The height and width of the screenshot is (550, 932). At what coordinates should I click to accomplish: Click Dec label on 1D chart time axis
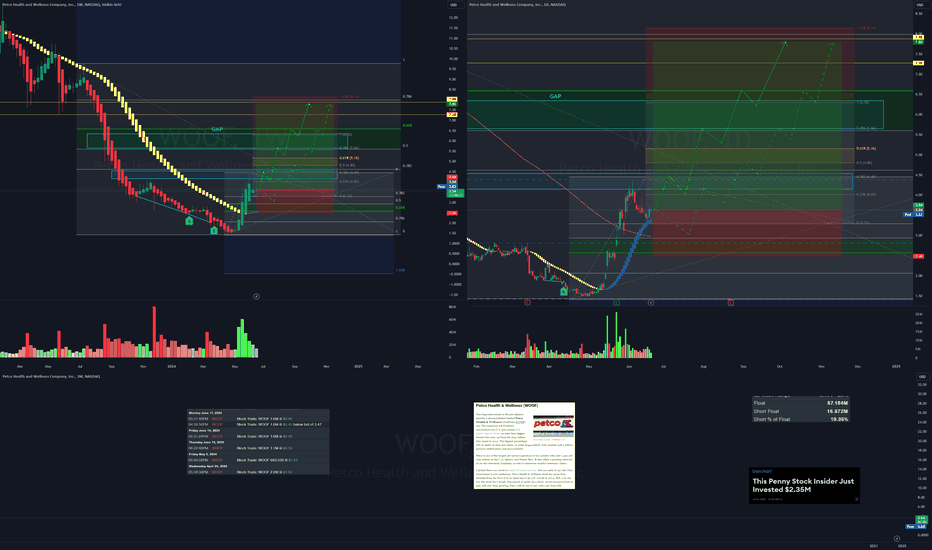tap(858, 367)
